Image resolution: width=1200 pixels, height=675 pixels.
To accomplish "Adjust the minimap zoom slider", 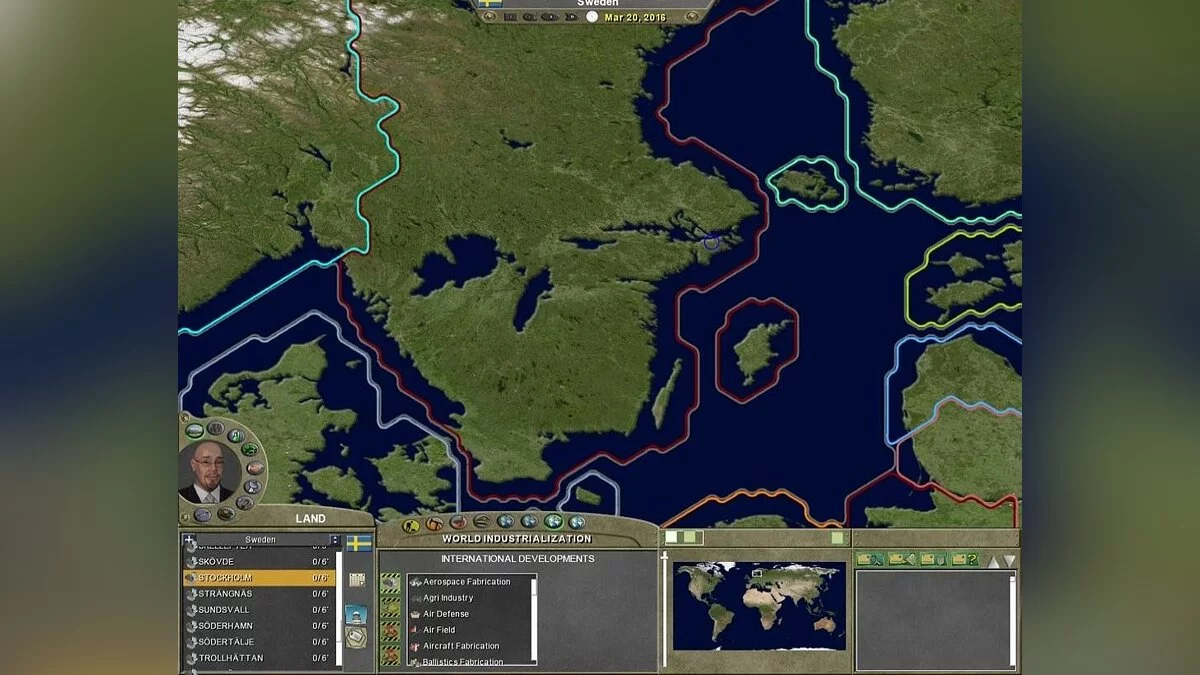I will 664,610.
